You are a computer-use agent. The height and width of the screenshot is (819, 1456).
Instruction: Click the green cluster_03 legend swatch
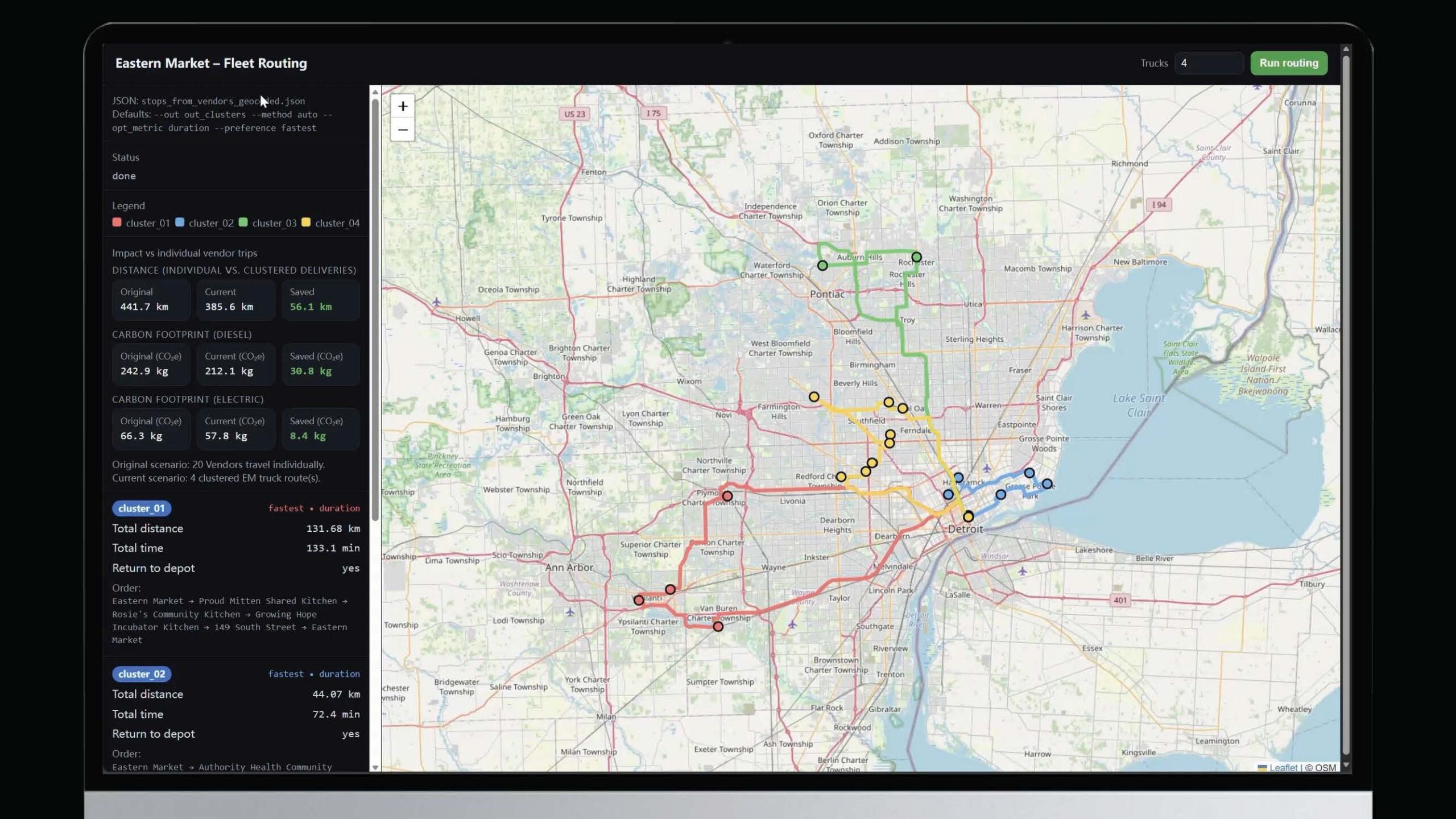(x=243, y=222)
